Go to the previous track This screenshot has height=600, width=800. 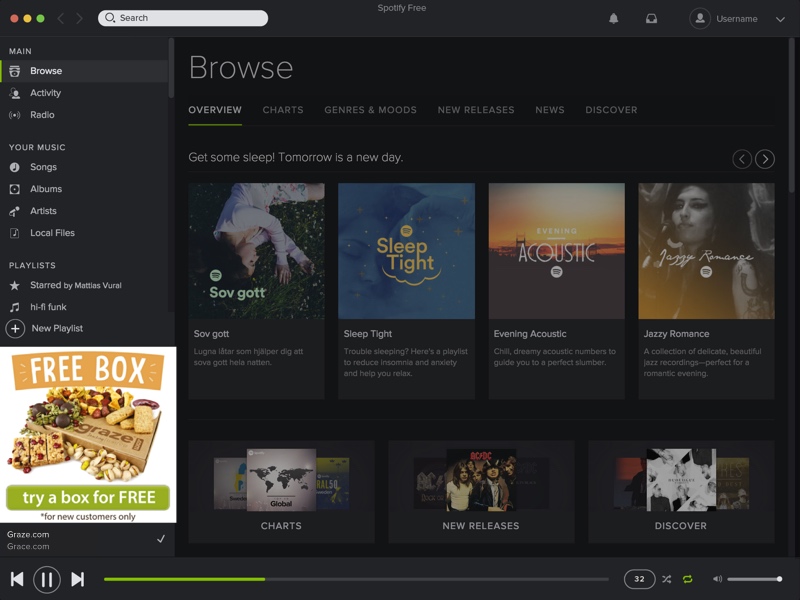pyautogui.click(x=17, y=579)
